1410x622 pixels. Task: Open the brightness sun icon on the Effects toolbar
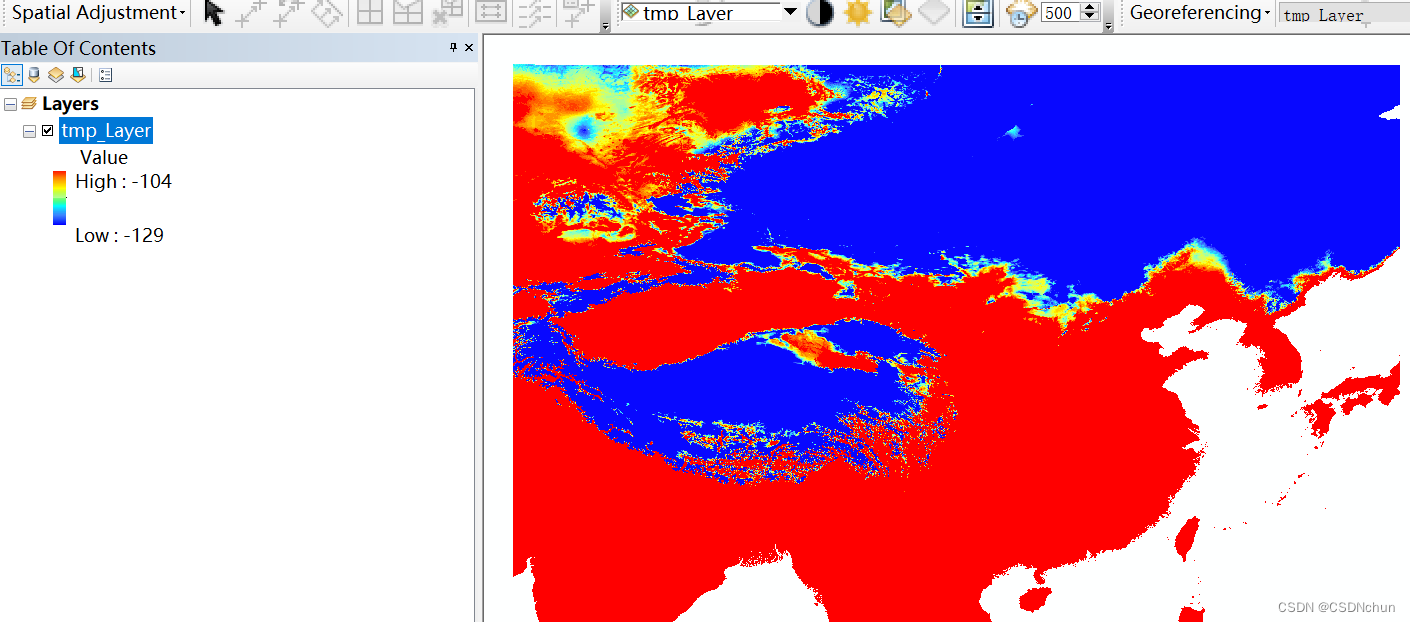[x=858, y=12]
